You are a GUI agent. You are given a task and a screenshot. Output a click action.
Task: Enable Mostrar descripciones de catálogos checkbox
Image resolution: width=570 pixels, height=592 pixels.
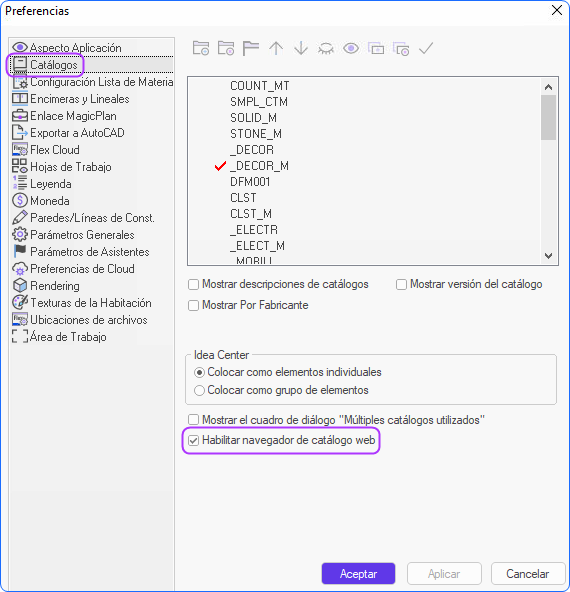(x=194, y=284)
